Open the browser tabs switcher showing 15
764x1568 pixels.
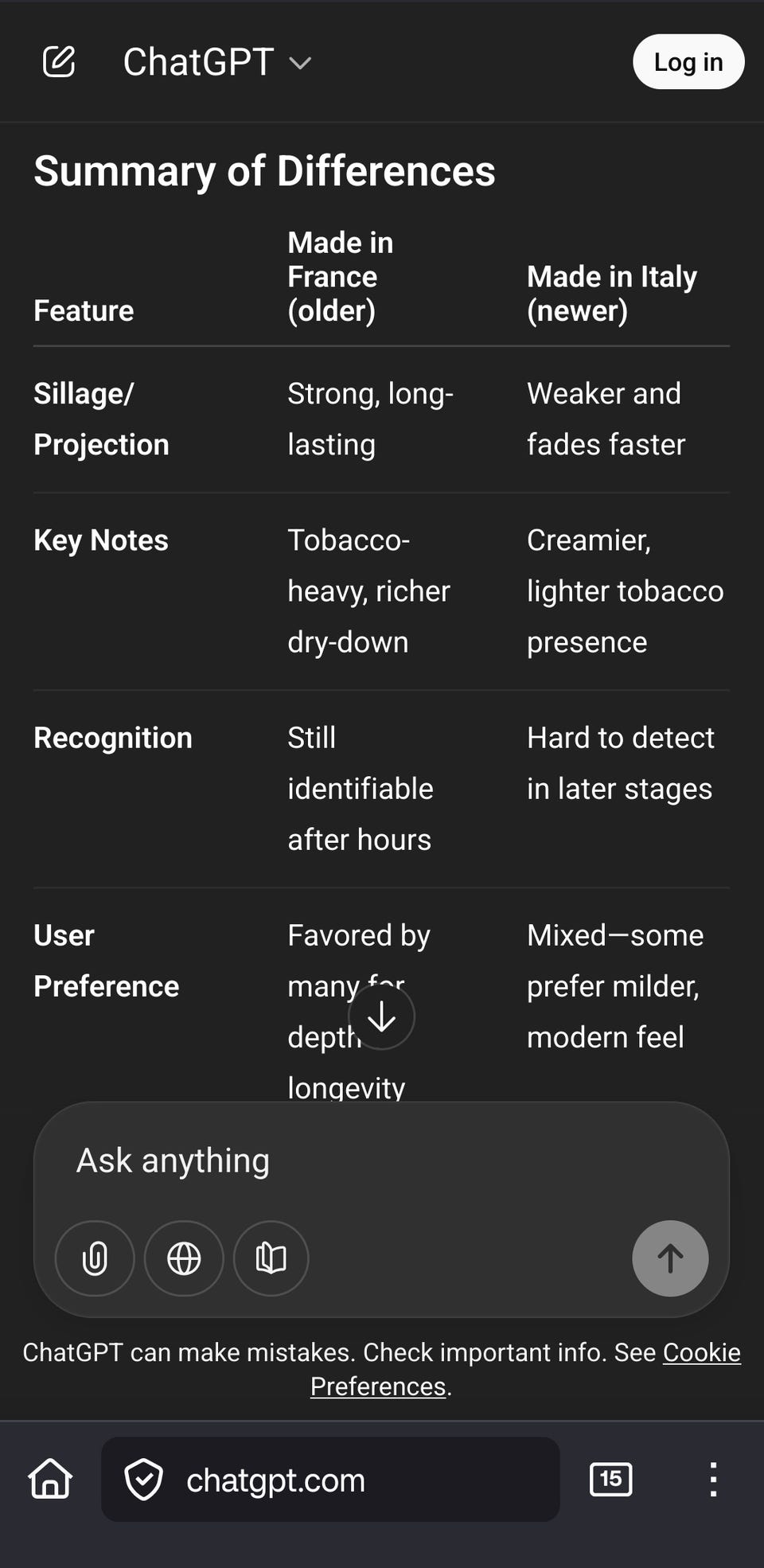click(x=610, y=1480)
